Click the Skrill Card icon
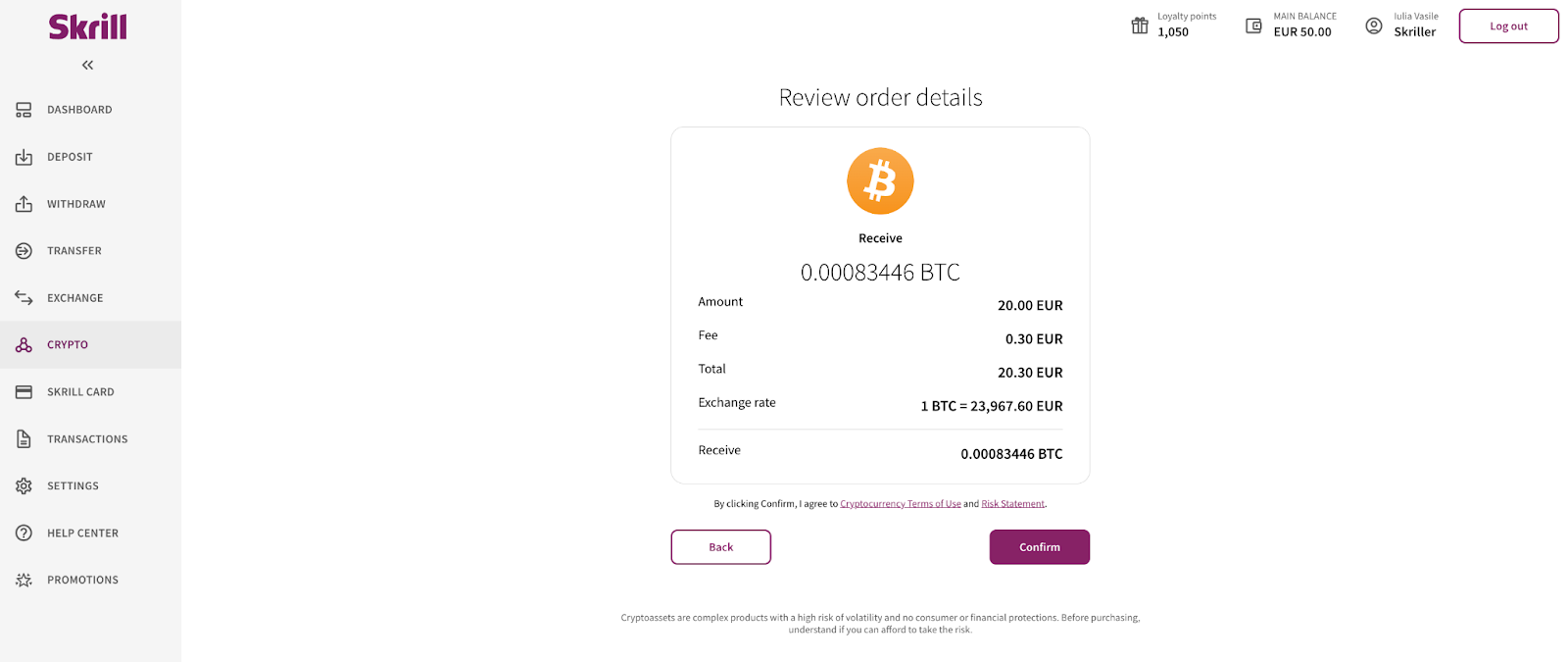 pyautogui.click(x=24, y=392)
